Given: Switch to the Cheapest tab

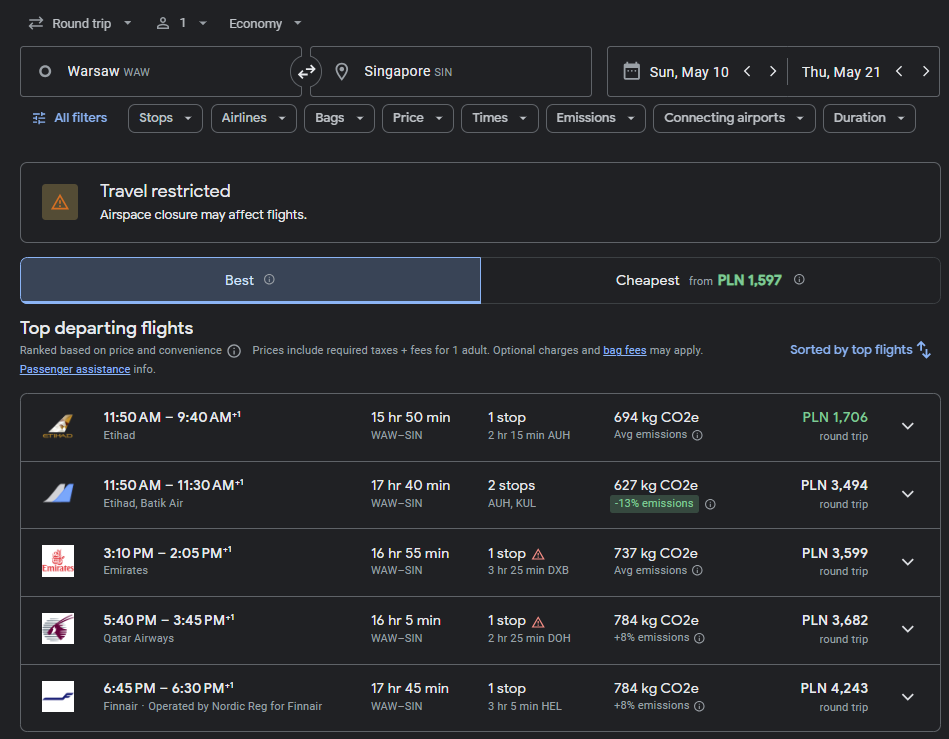Looking at the screenshot, I should coord(710,280).
